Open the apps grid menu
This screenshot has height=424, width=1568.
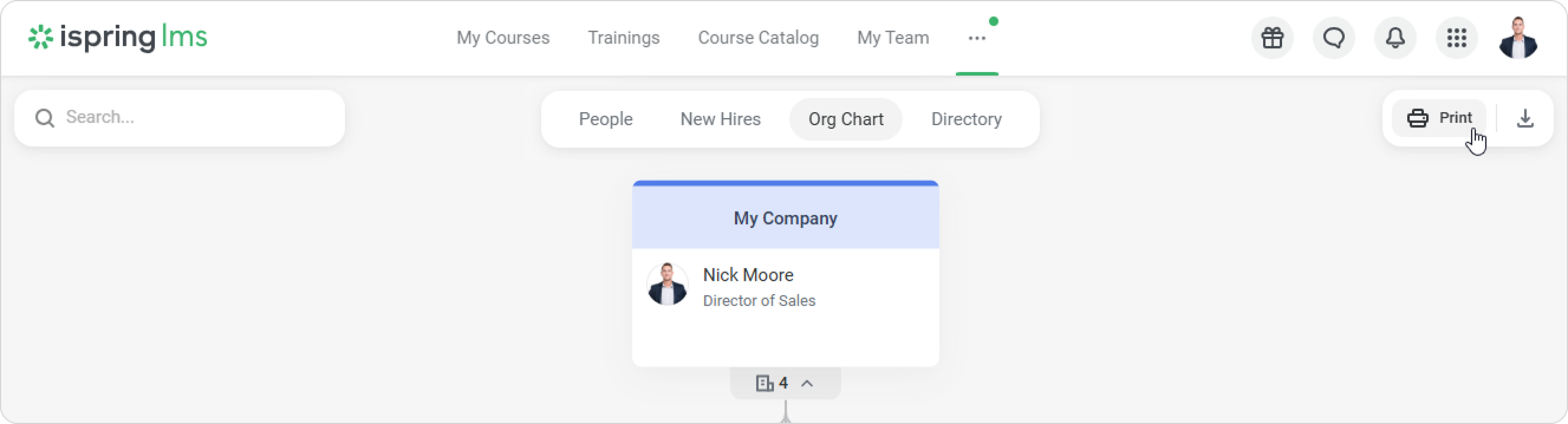1456,38
